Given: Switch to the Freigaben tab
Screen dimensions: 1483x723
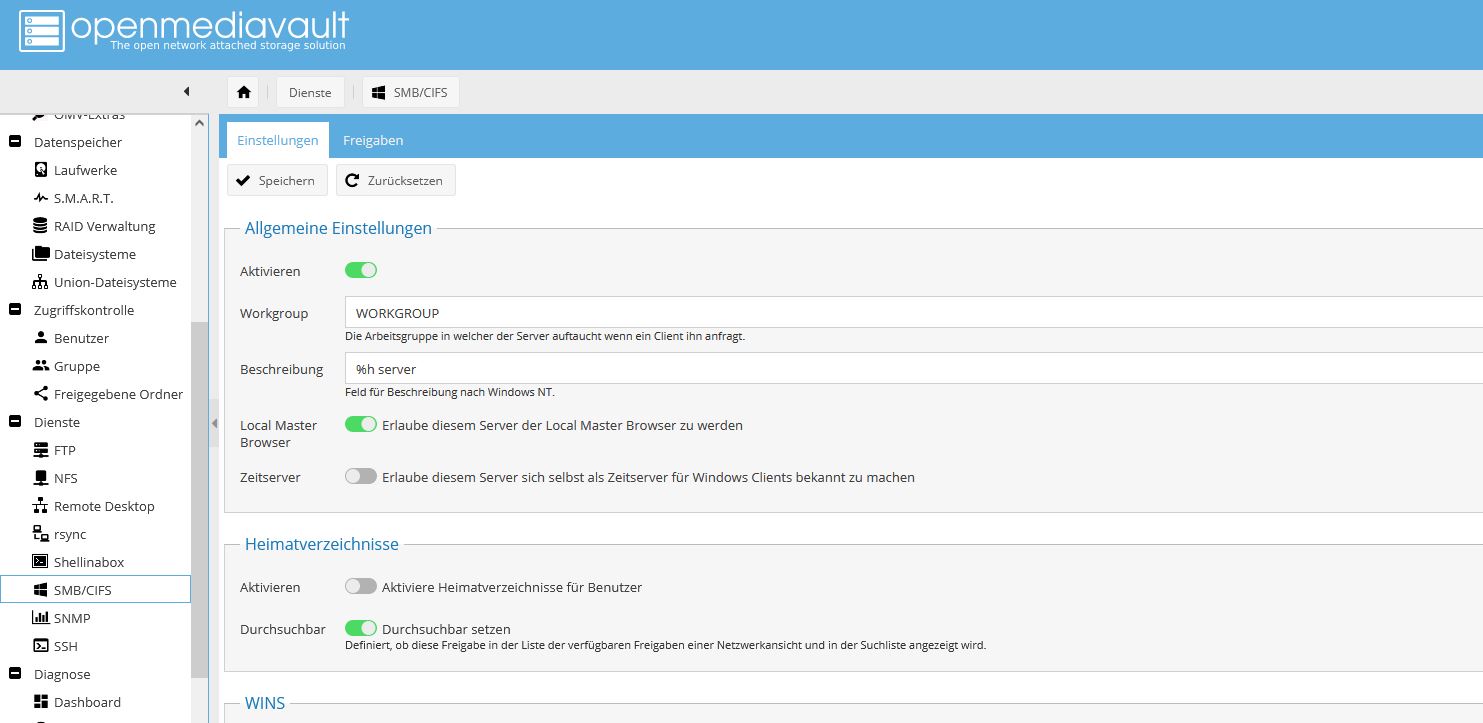Looking at the screenshot, I should [x=373, y=140].
